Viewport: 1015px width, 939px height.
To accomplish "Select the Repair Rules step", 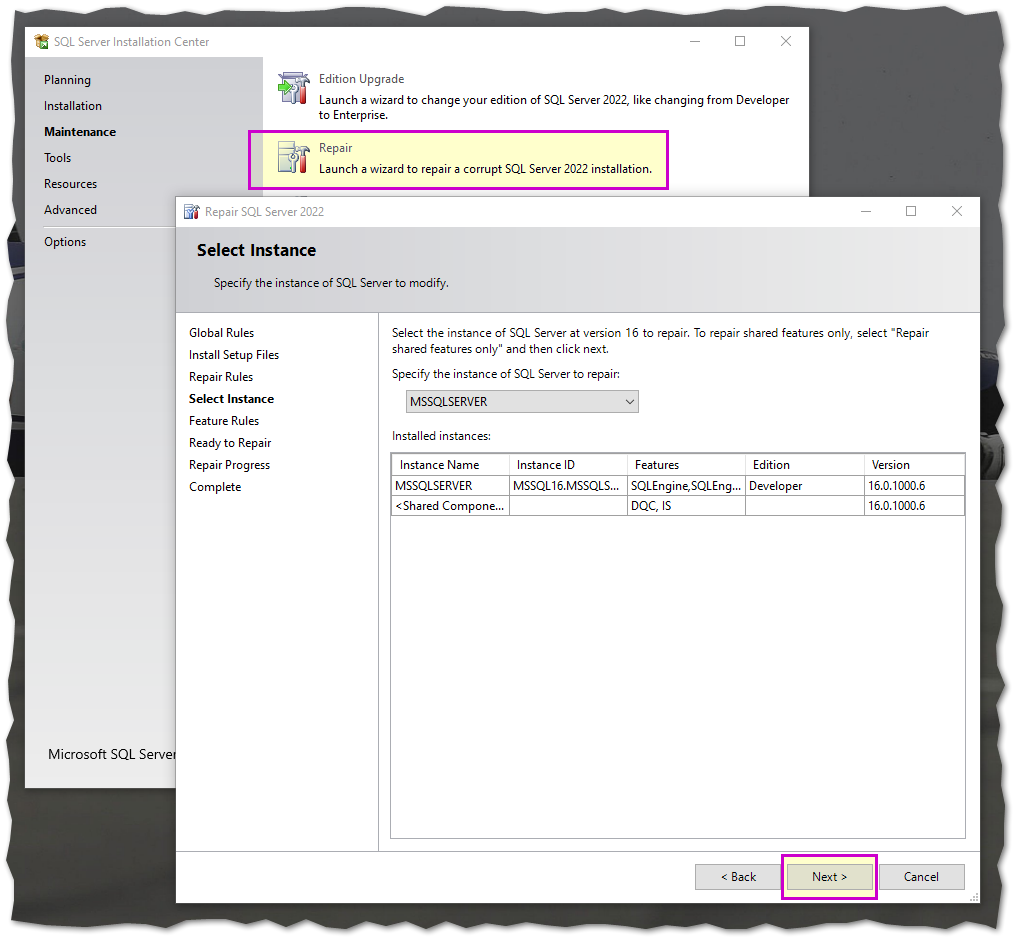I will 221,377.
